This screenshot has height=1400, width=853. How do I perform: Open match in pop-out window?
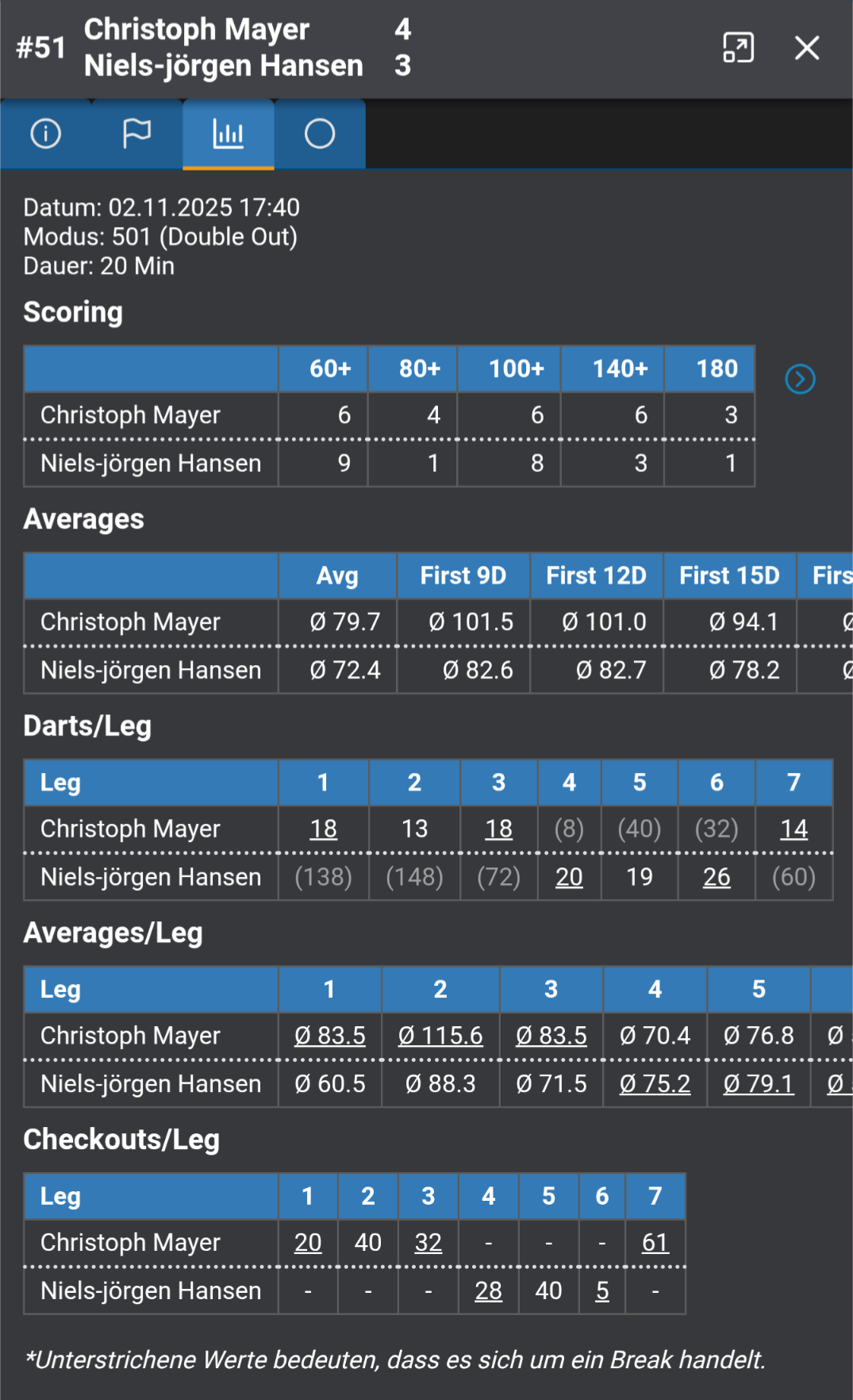(738, 48)
